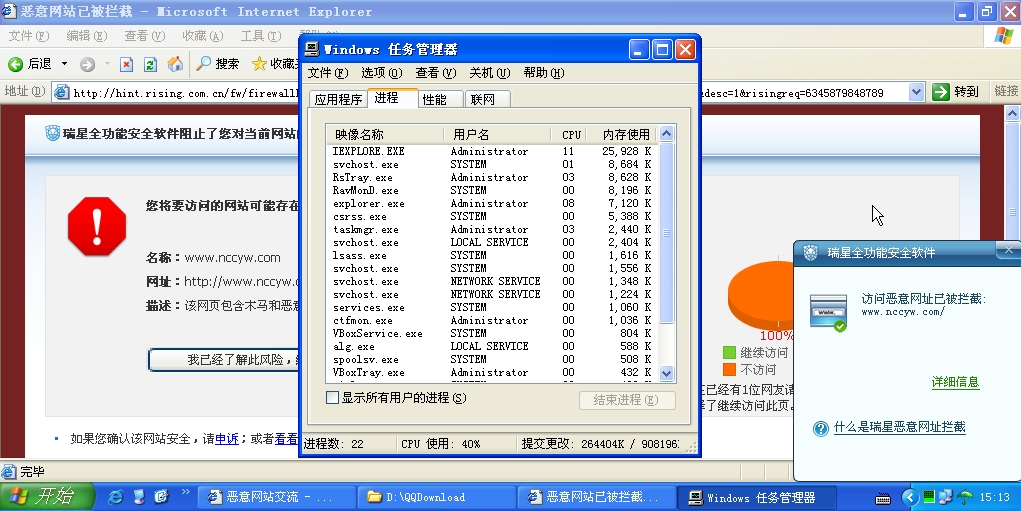Viewport: 1021px width, 511px height.
Task: Click the third quick launch icon
Action: (x=161, y=497)
